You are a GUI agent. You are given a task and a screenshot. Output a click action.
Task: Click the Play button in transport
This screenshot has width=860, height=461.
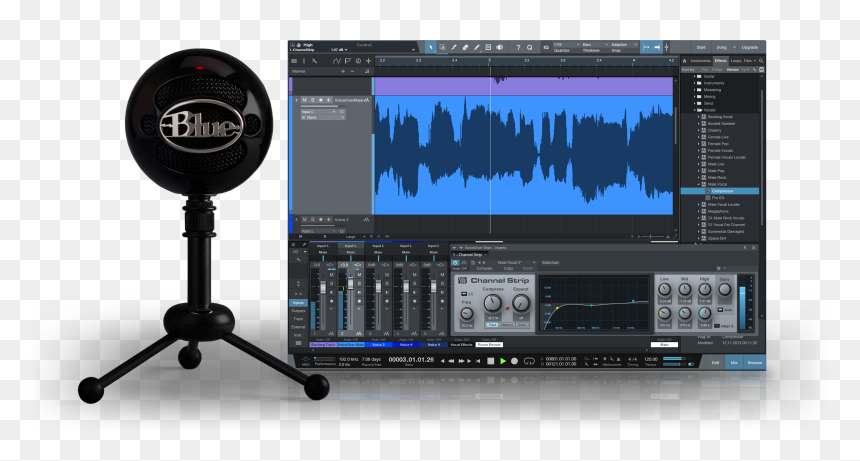[503, 361]
